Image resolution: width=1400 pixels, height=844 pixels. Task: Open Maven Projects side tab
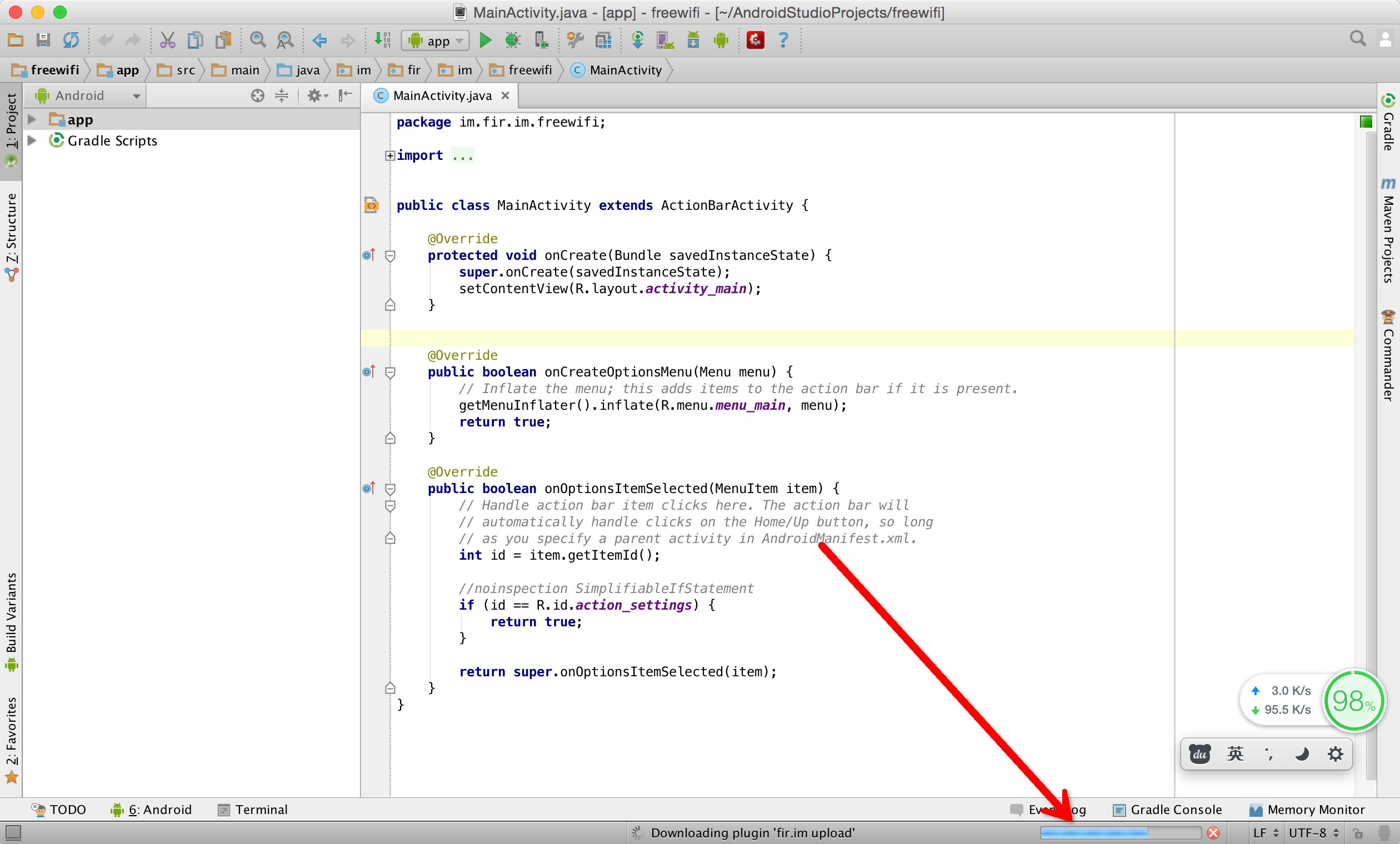click(x=1388, y=230)
